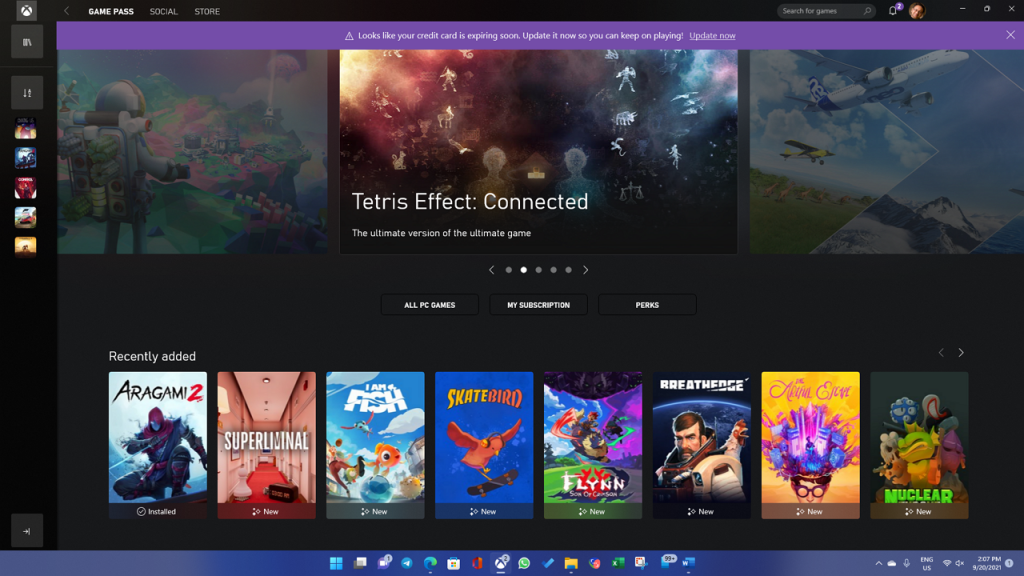Dismiss the credit card banner with the X
This screenshot has width=1024, height=576.
[x=1009, y=35]
